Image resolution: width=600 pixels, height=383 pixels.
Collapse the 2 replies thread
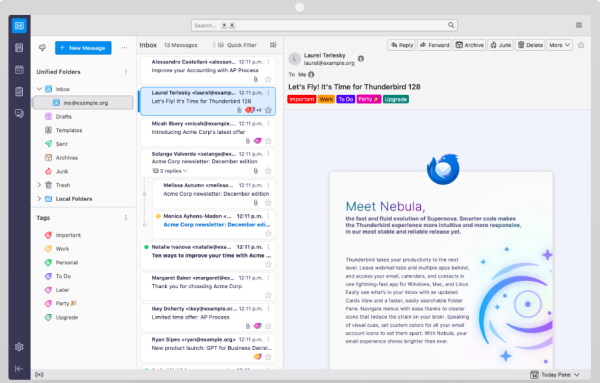click(x=170, y=171)
